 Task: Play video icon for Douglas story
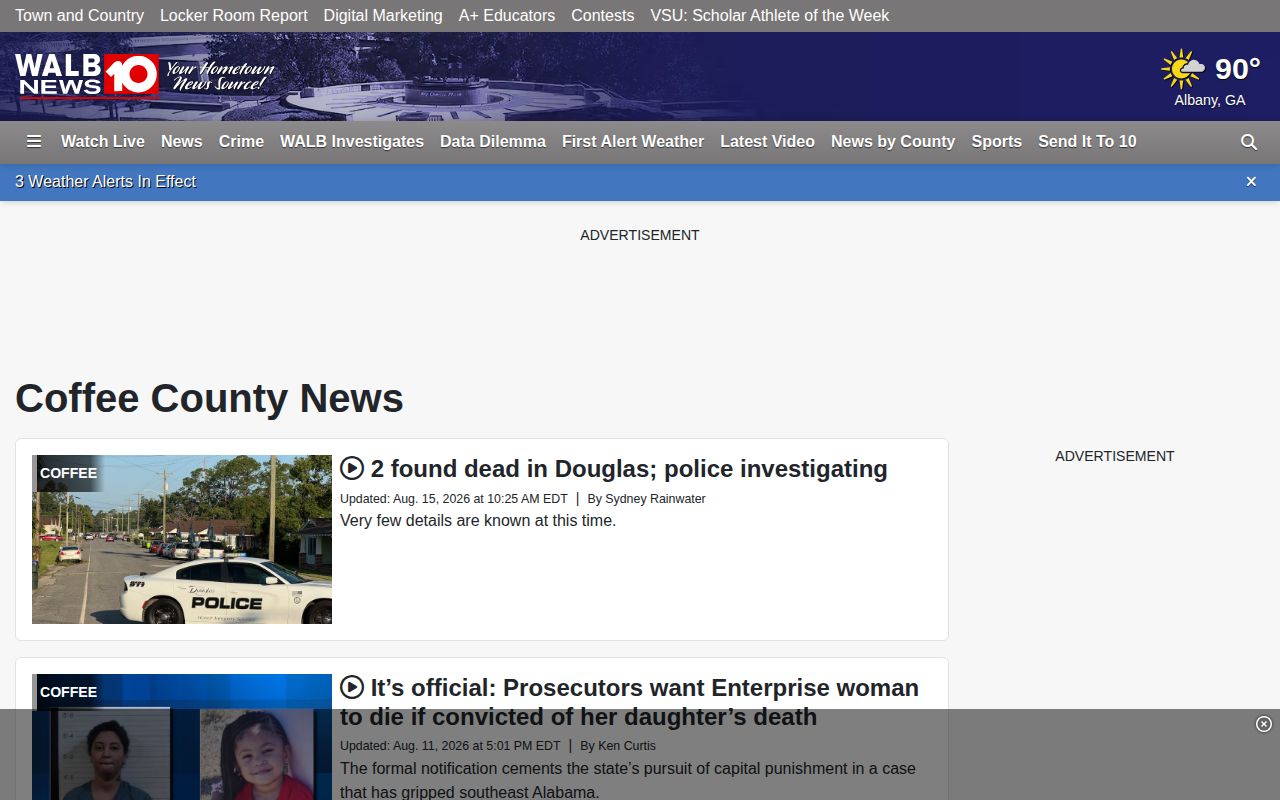tap(352, 468)
